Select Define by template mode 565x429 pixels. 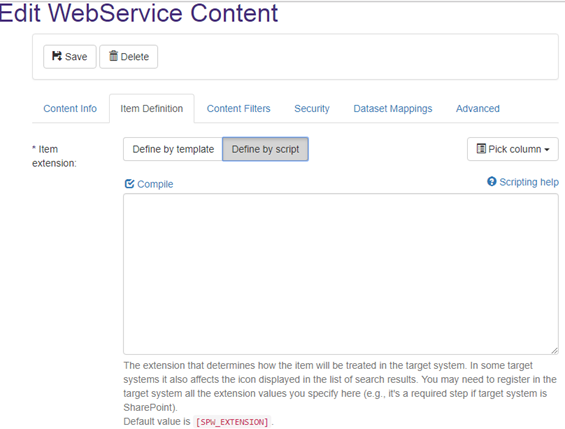click(x=173, y=149)
